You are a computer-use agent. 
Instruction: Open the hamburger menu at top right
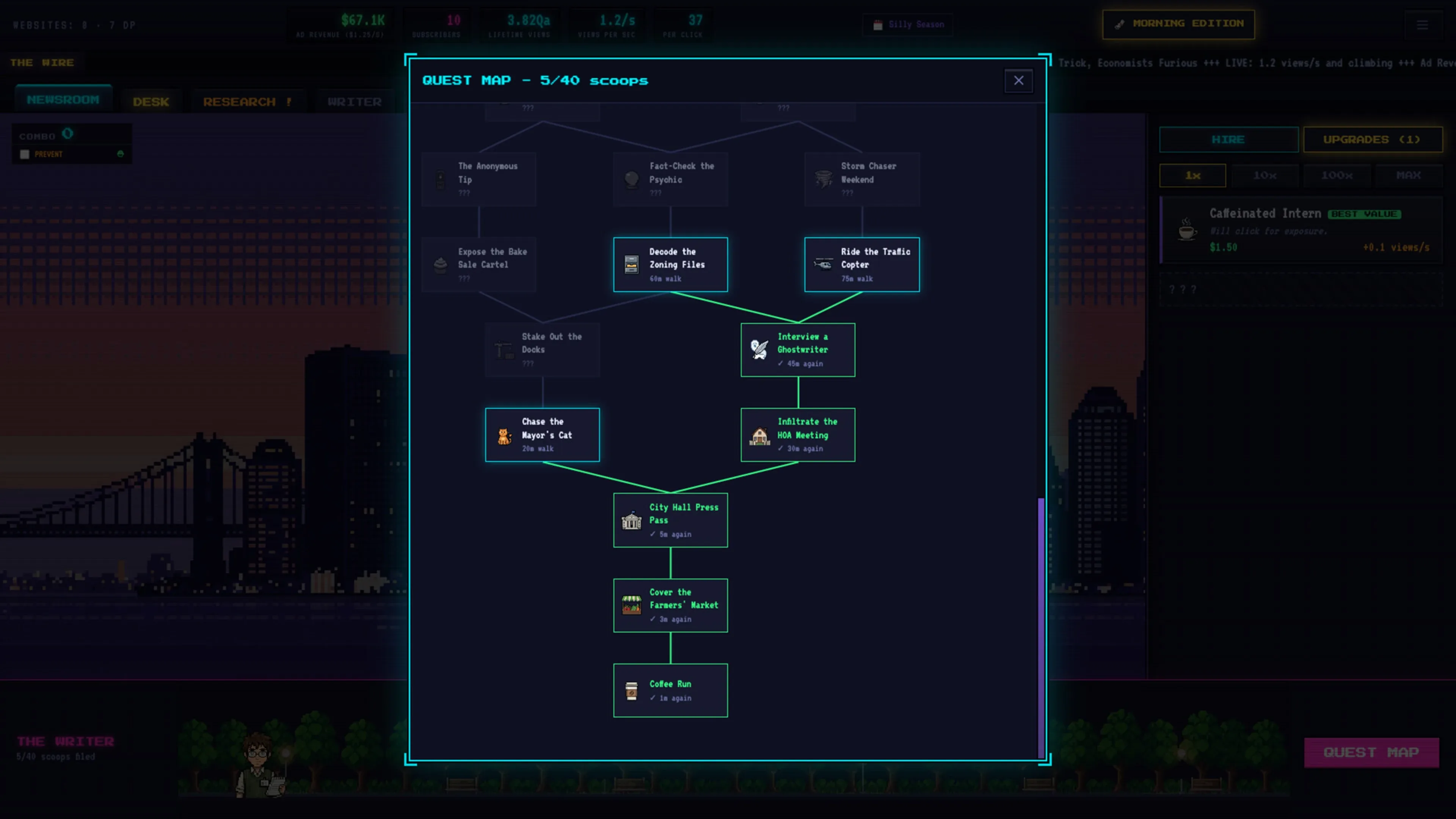coord(1422,24)
